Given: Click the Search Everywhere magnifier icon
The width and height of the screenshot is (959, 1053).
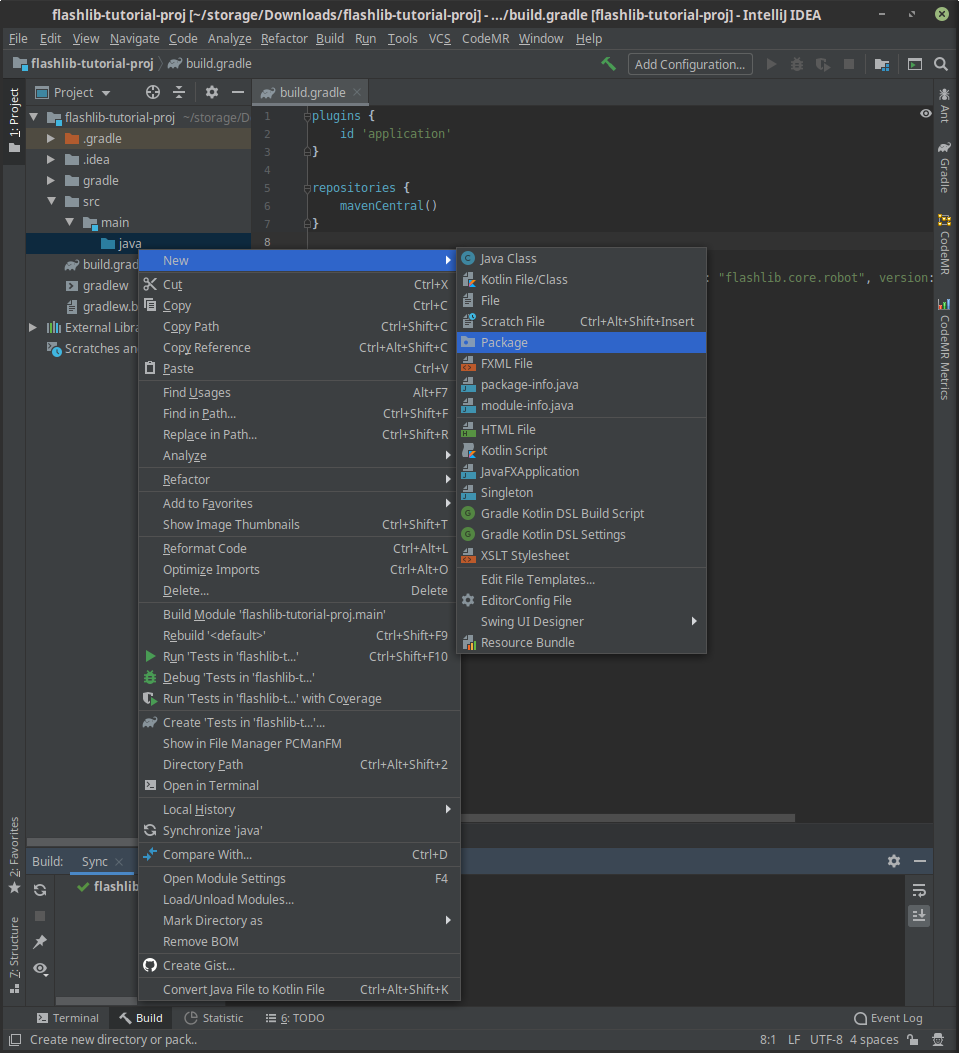Looking at the screenshot, I should coord(941,63).
